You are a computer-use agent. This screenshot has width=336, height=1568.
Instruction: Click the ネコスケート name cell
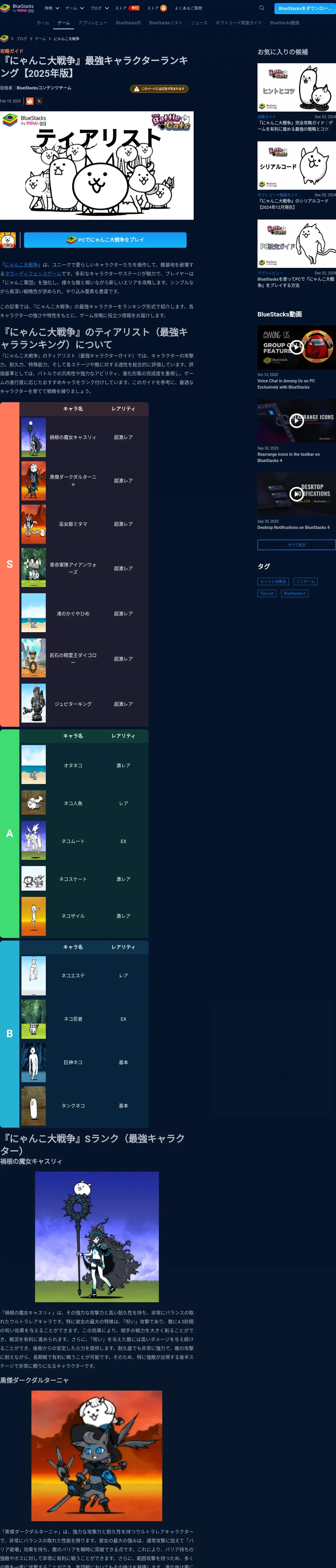tap(73, 879)
